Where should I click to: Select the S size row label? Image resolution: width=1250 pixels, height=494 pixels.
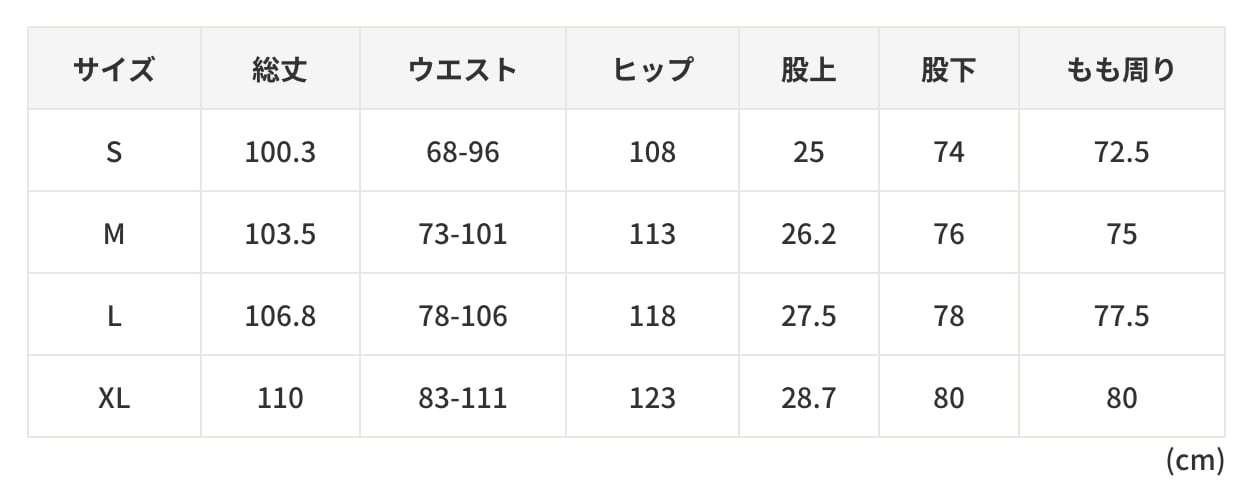pyautogui.click(x=114, y=151)
